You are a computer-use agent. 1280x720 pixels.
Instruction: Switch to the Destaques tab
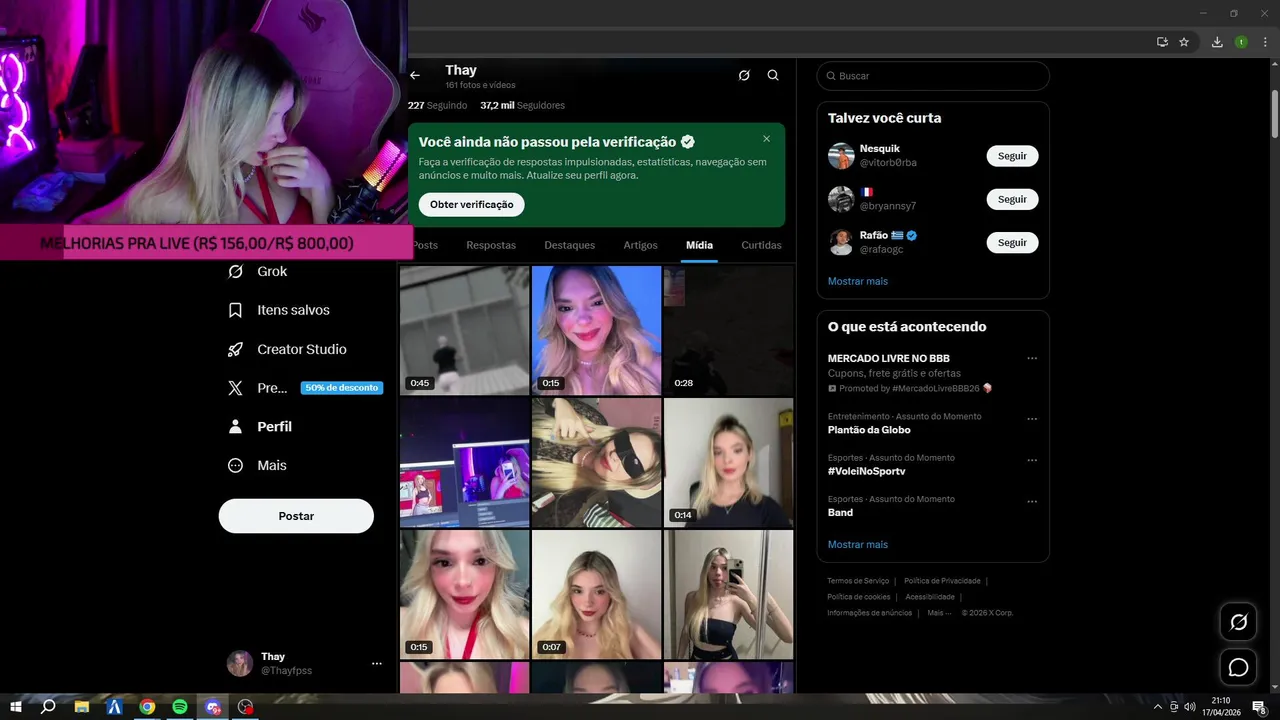(570, 245)
